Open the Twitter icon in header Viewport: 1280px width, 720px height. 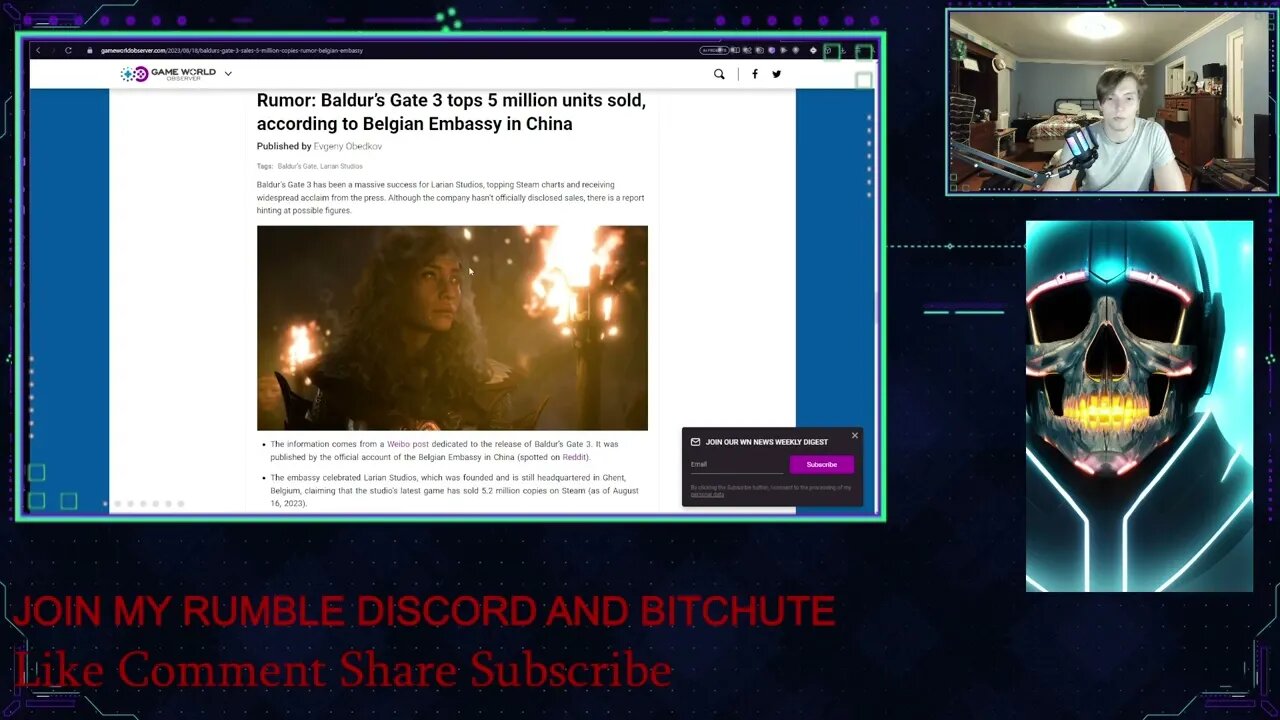[x=776, y=74]
